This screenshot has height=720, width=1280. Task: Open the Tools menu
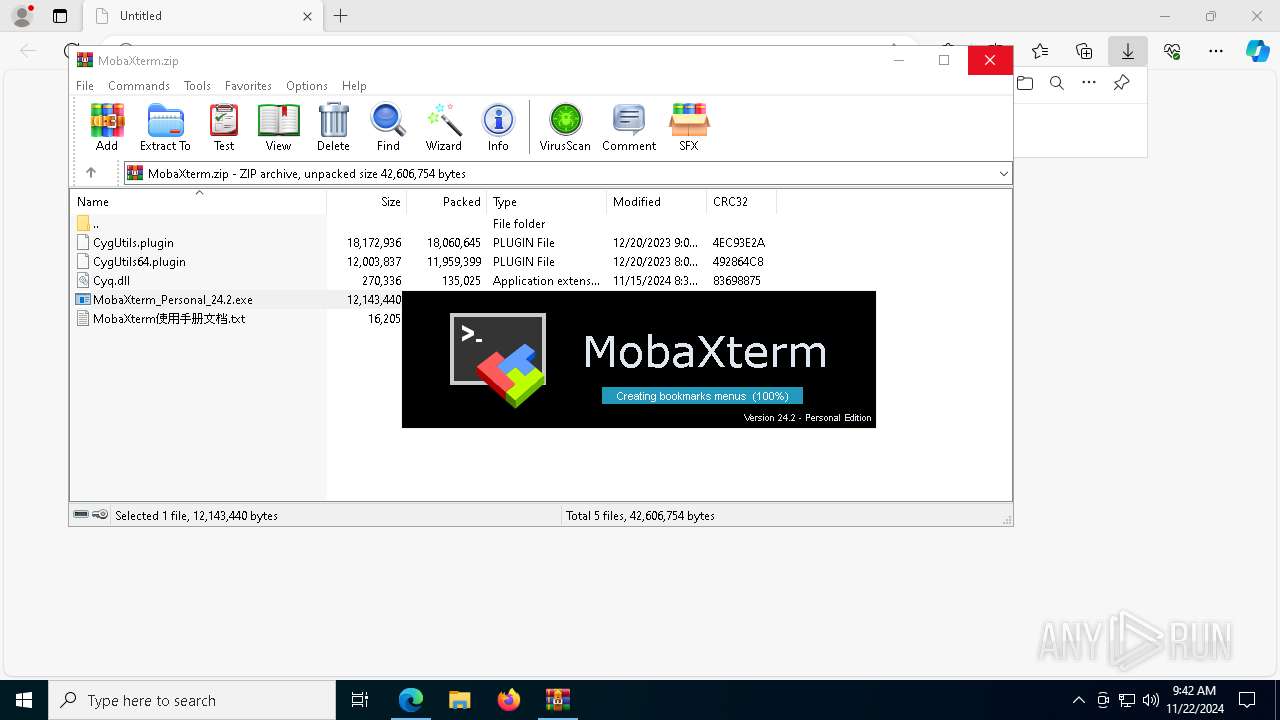pyautogui.click(x=197, y=86)
